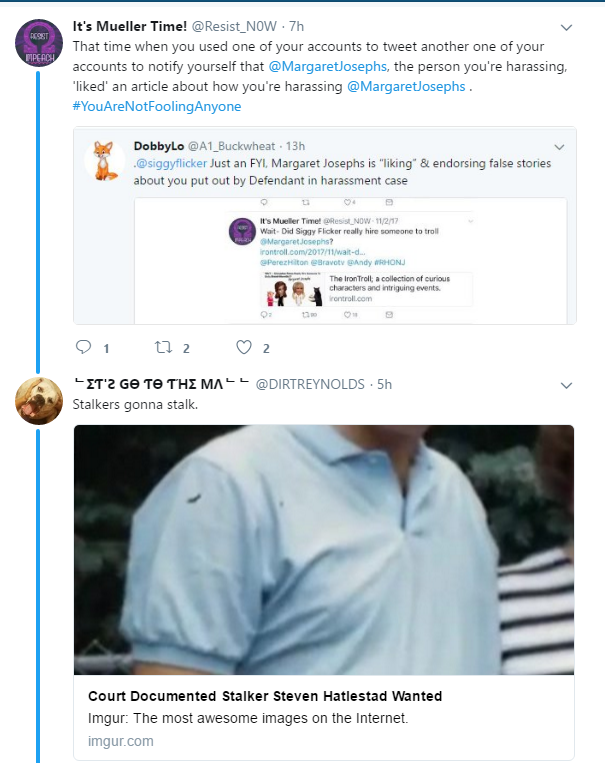Click the reply icon under Mueller Time tweet
Viewport: 605px width, 763px height.
(84, 348)
